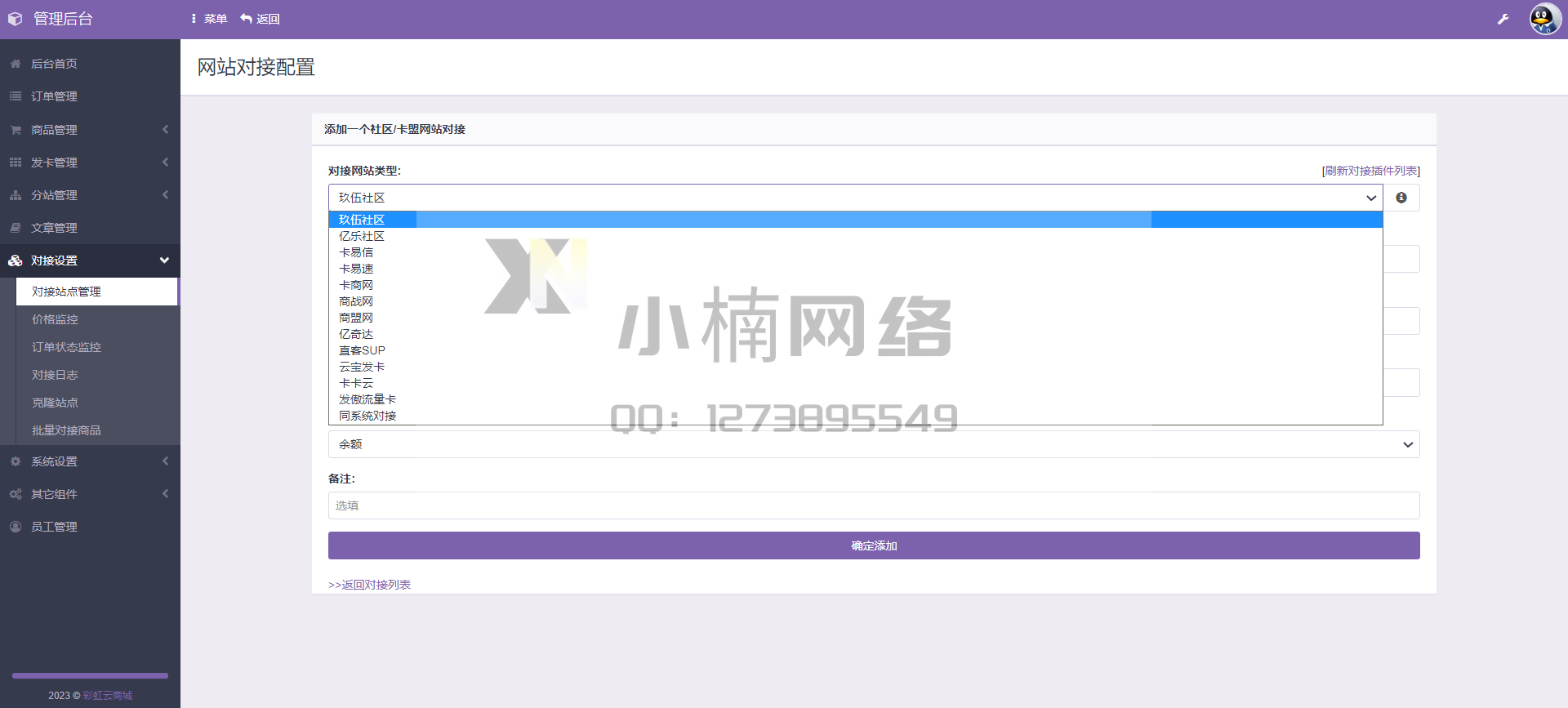
Task: Expand the 分站管理 chevron arrow
Action: pyautogui.click(x=165, y=195)
